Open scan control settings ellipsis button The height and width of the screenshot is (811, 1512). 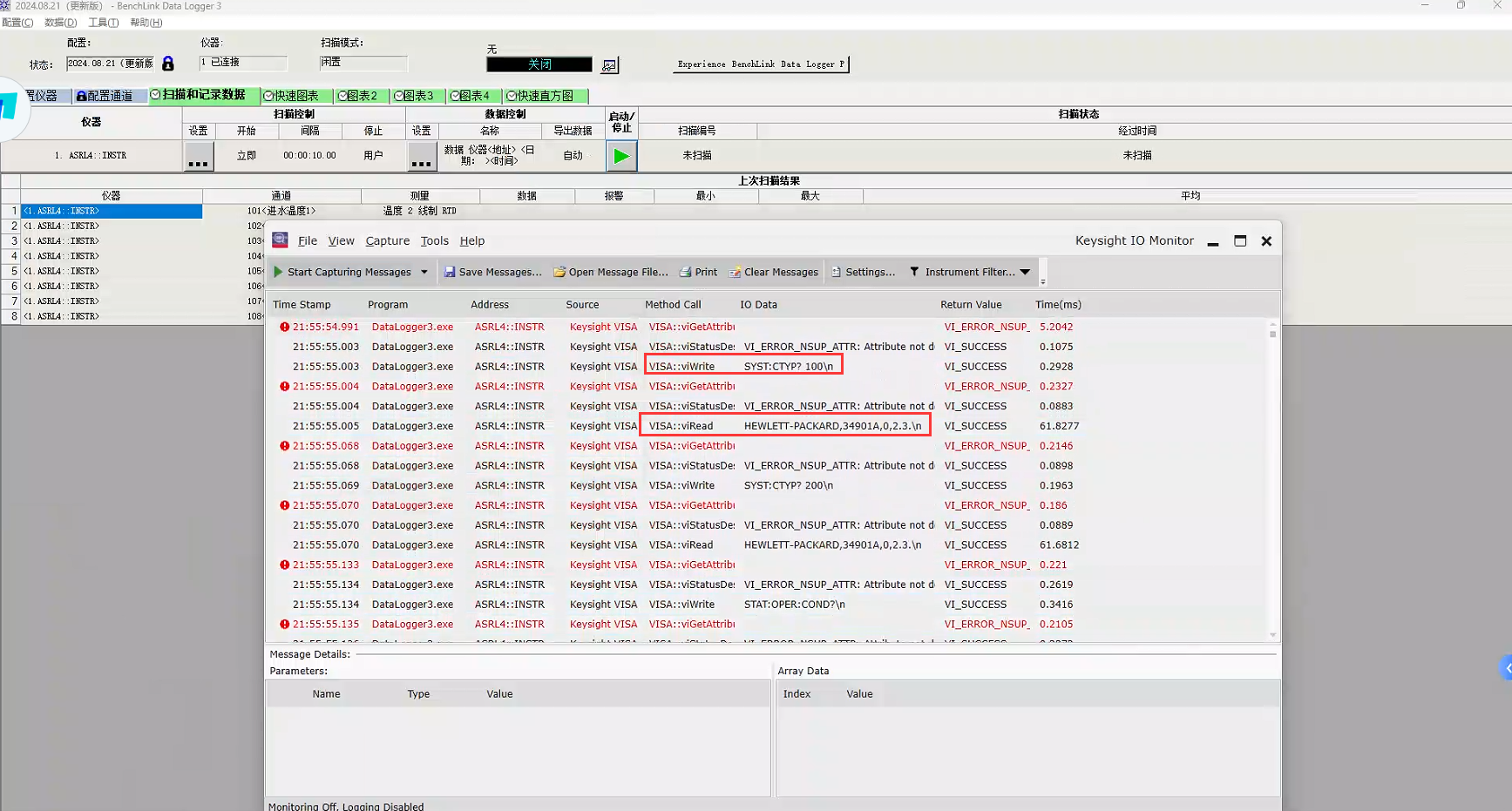coord(199,156)
